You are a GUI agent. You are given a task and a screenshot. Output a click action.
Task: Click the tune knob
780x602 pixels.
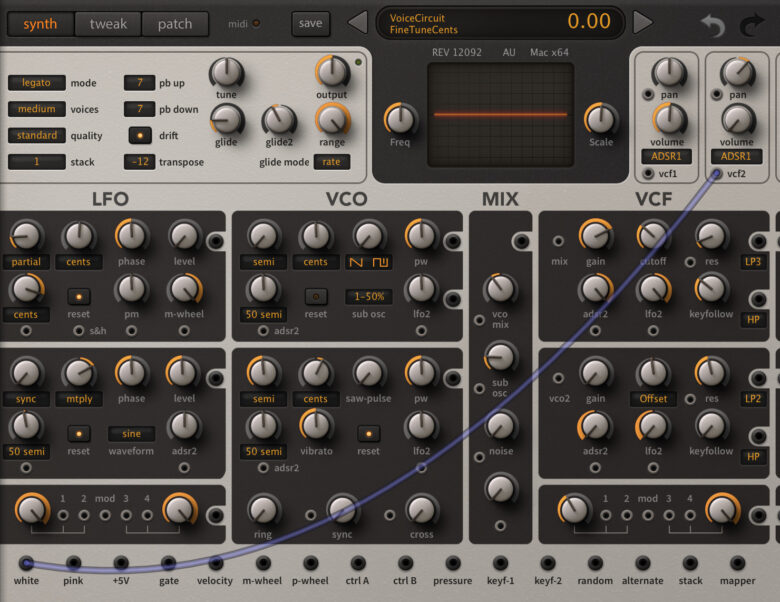(226, 72)
